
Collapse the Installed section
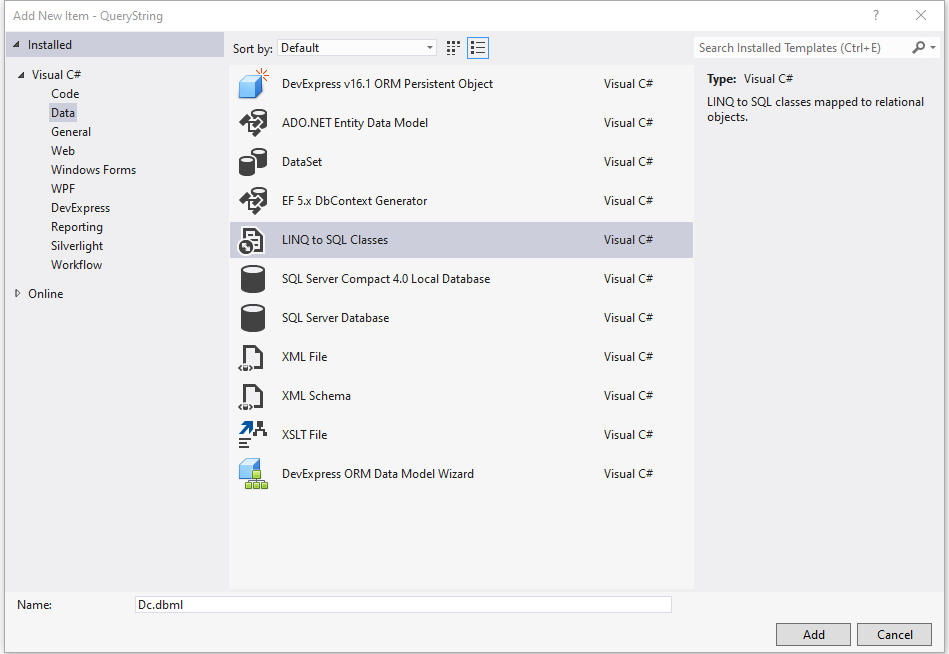(x=16, y=45)
